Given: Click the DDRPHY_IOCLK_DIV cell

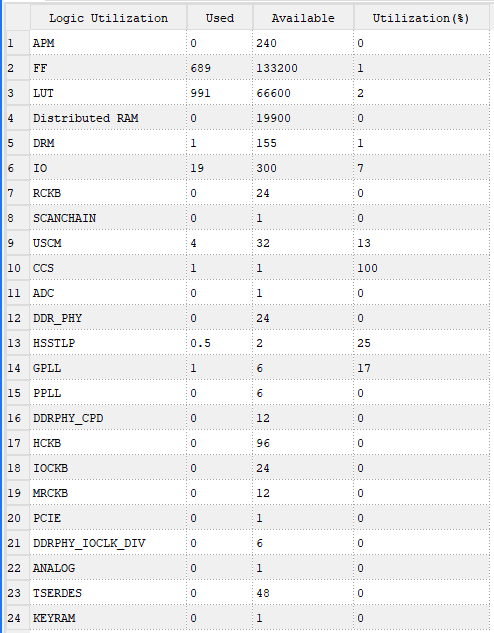Looking at the screenshot, I should (108, 543).
